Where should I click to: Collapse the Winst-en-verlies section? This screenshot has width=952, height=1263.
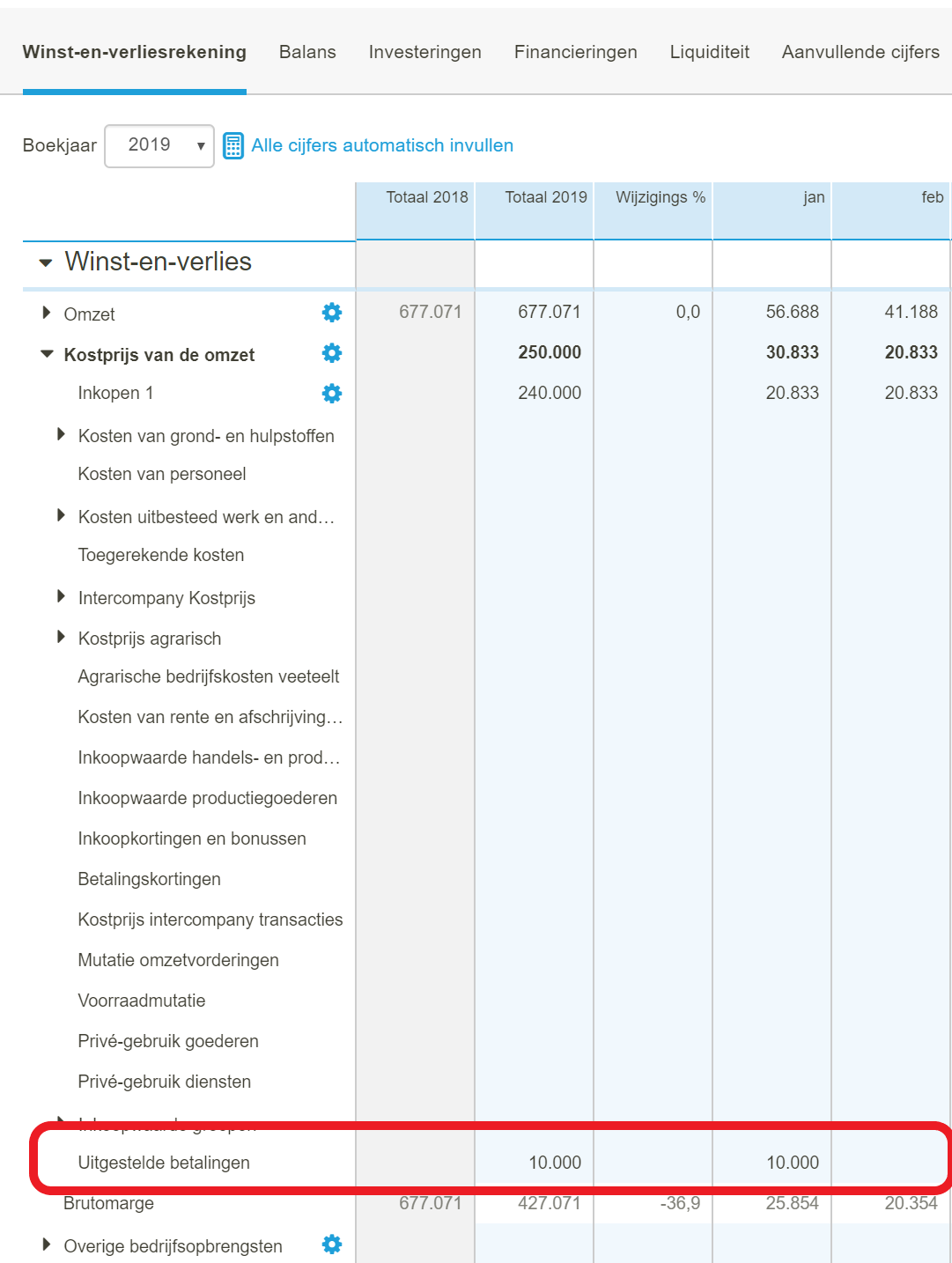(x=46, y=262)
